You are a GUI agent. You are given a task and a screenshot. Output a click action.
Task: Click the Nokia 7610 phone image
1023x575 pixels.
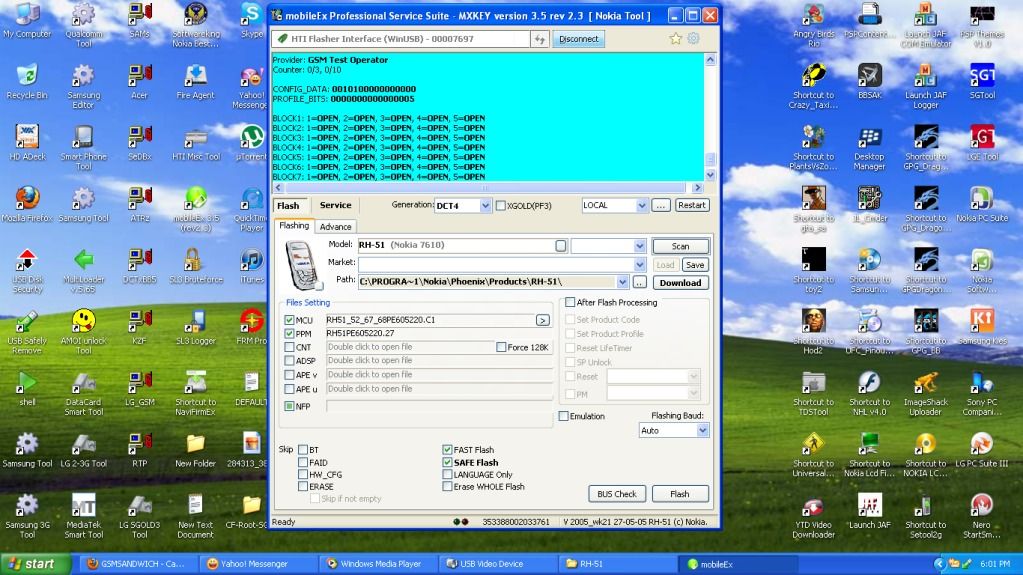coord(302,265)
